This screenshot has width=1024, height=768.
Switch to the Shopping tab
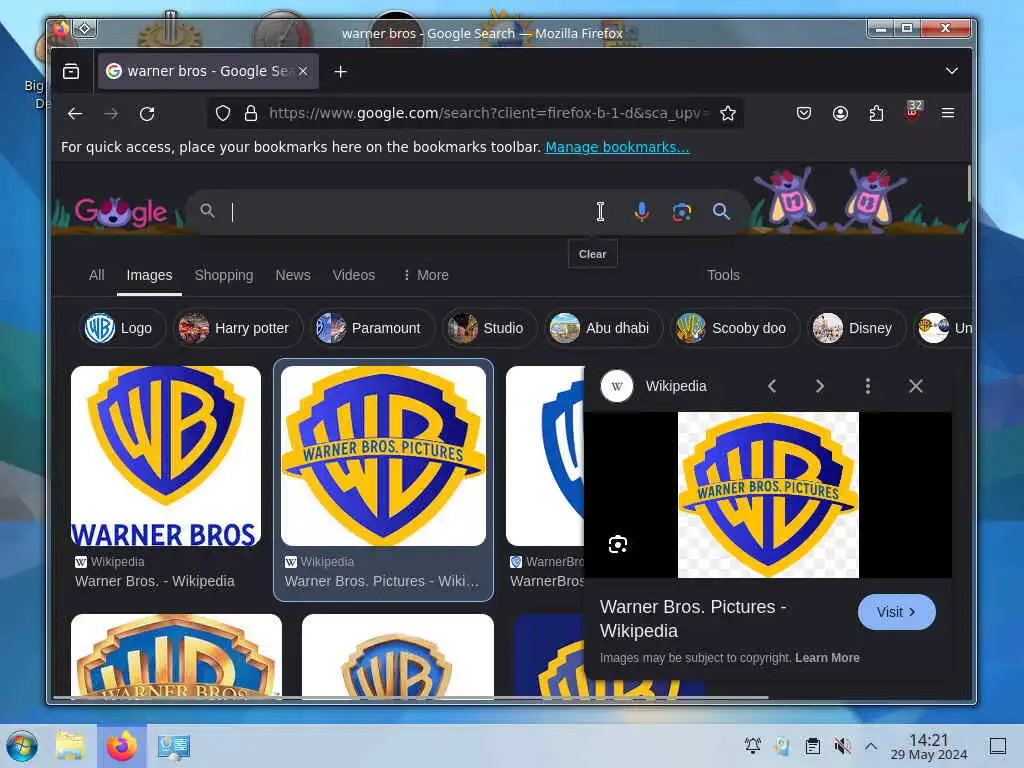point(224,275)
